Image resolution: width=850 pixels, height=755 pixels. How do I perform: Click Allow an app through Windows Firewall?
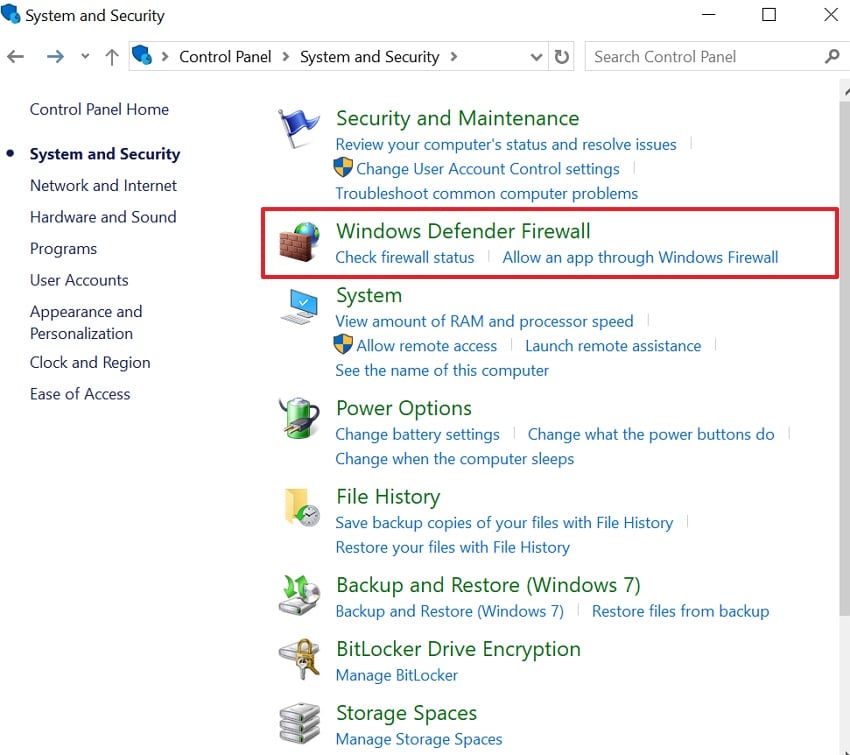coord(640,257)
